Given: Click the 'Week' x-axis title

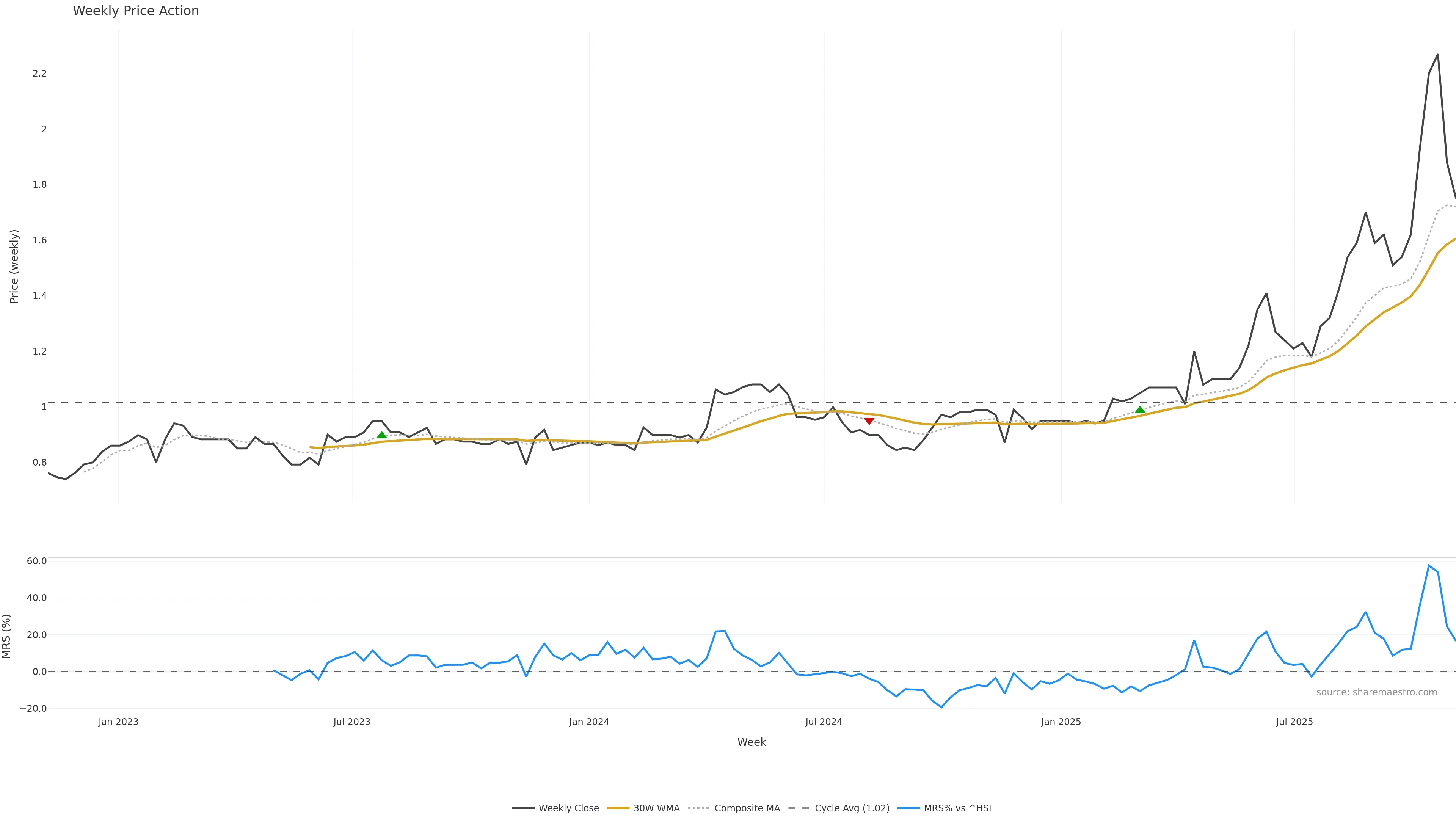Looking at the screenshot, I should 751,742.
